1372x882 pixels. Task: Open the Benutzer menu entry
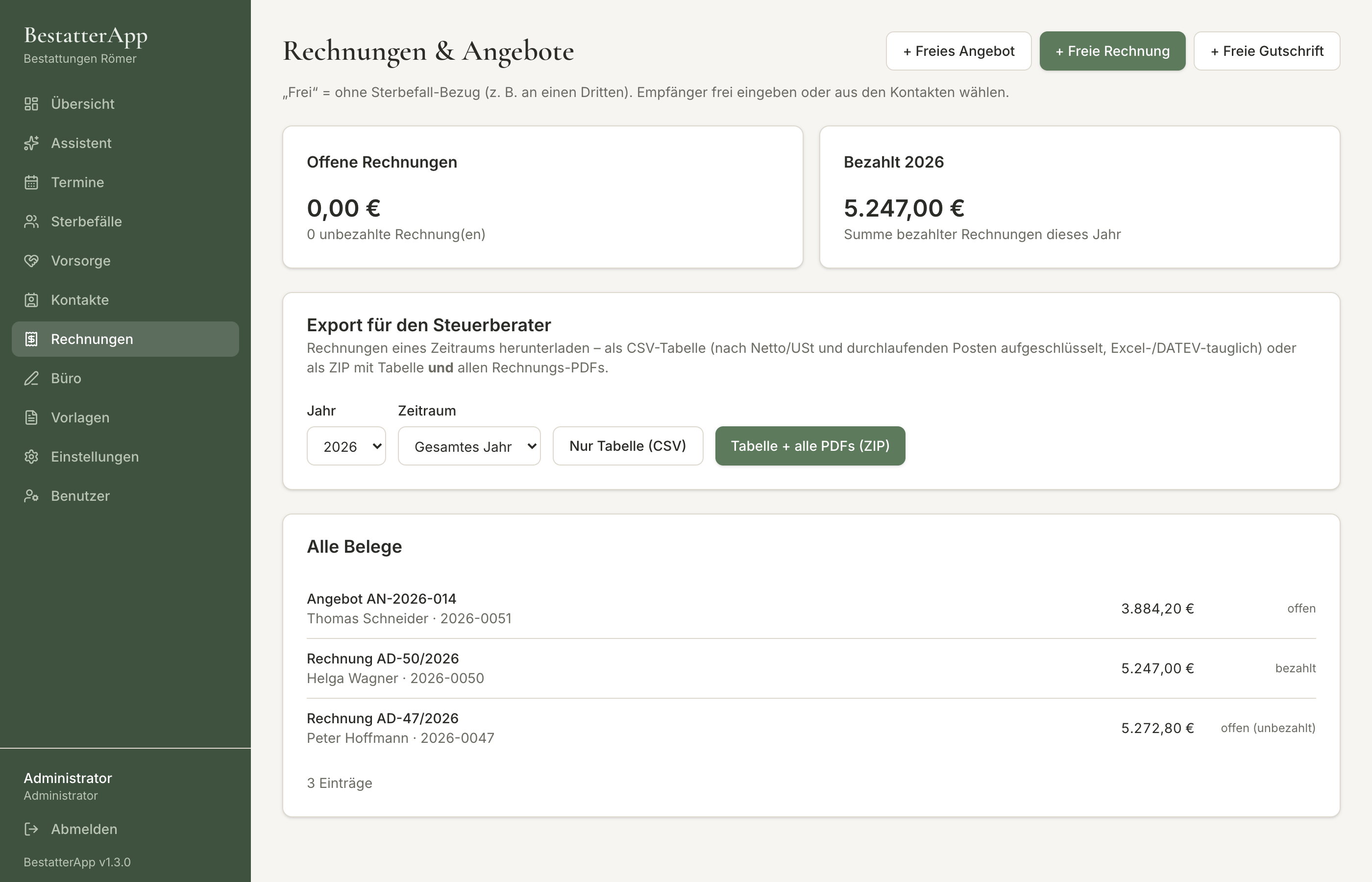125,496
